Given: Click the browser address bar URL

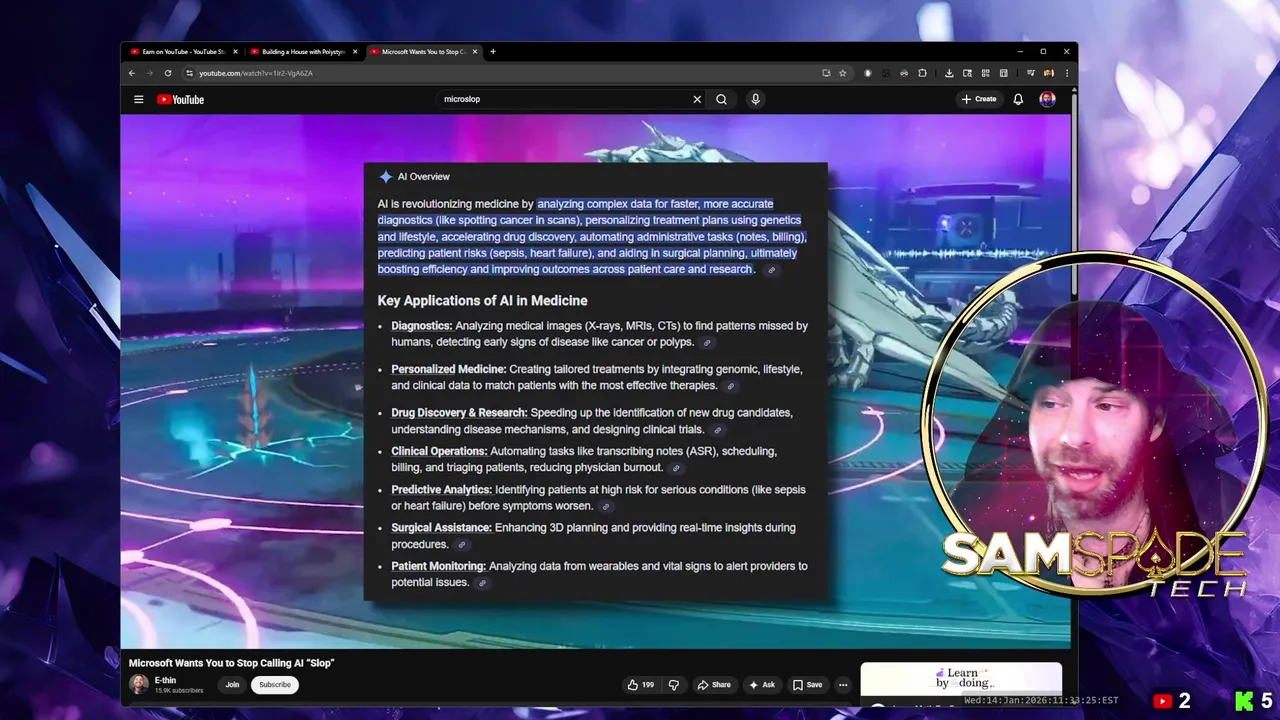Looking at the screenshot, I should click(256, 73).
